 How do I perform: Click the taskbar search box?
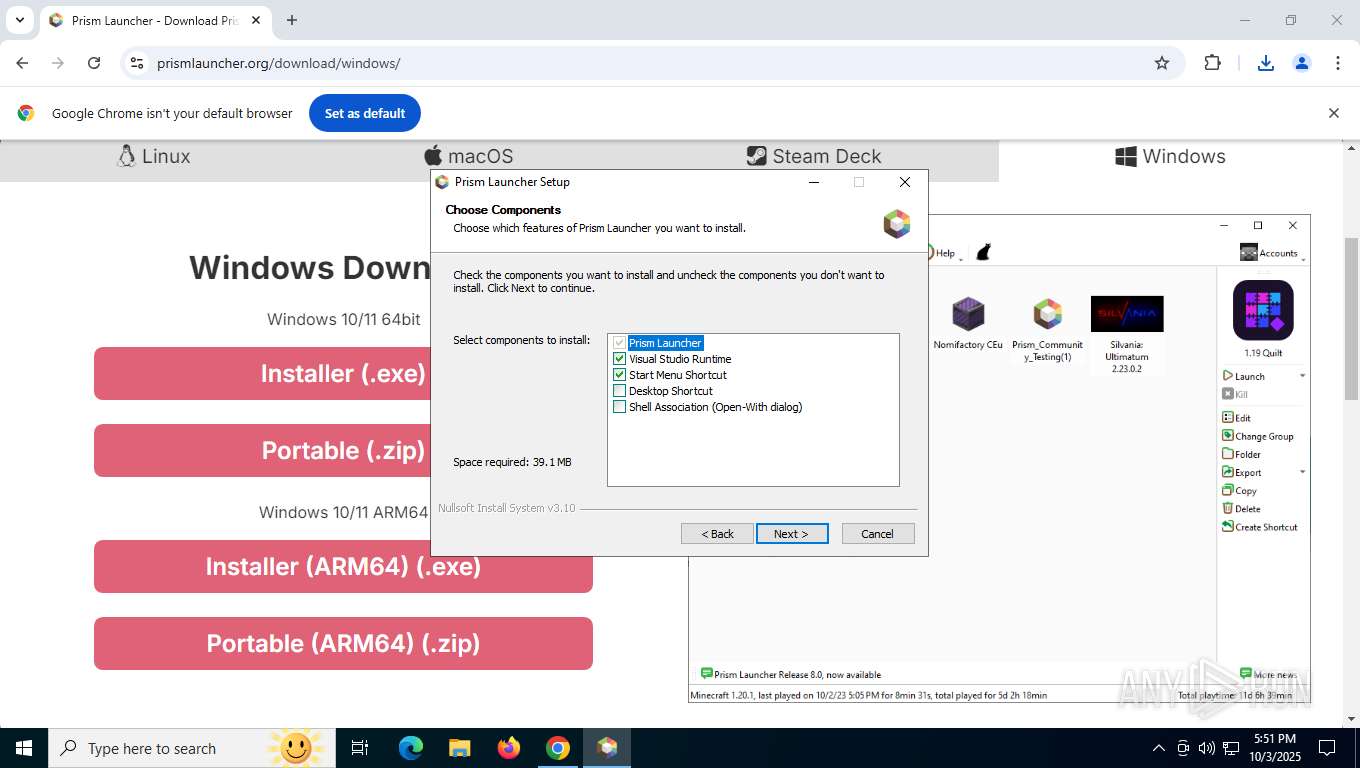pos(190,748)
